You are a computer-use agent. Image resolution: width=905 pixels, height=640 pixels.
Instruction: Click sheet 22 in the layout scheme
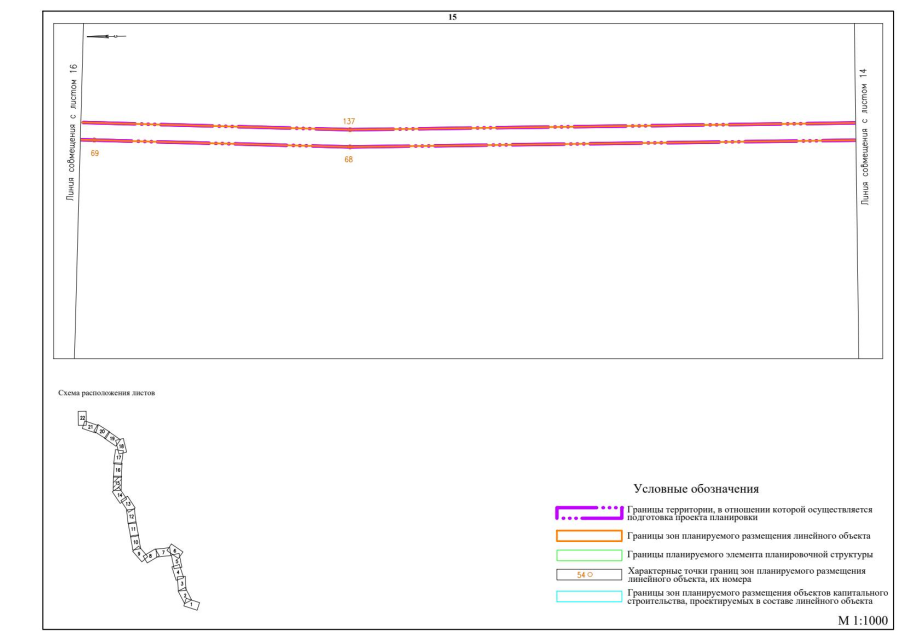point(83,417)
